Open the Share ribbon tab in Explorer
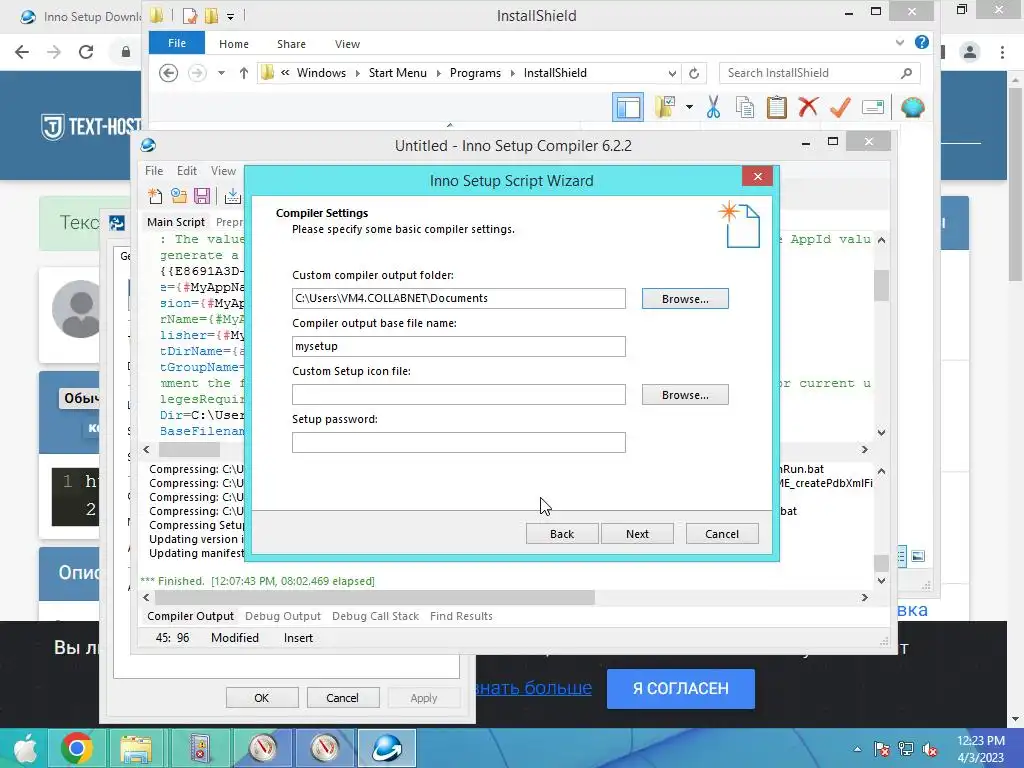The width and height of the screenshot is (1024, 768). (291, 44)
